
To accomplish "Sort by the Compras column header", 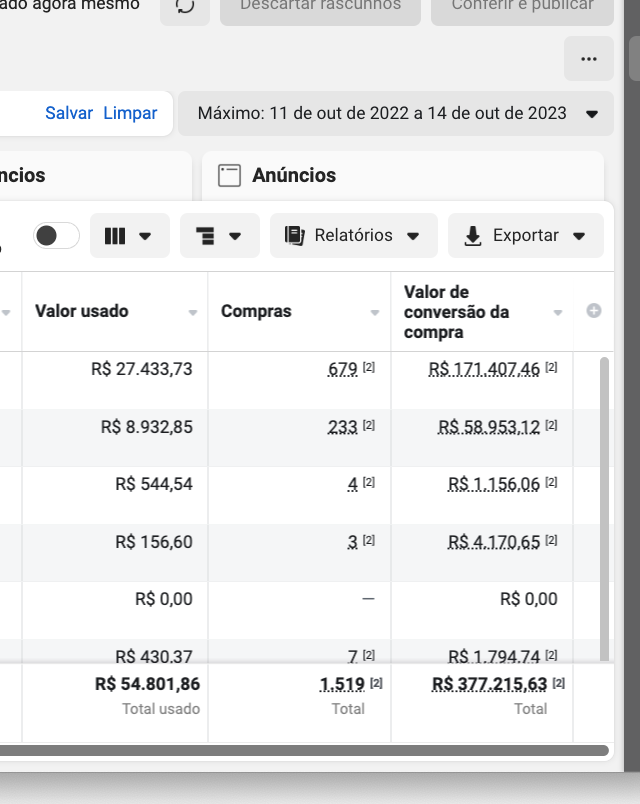I will [x=256, y=311].
